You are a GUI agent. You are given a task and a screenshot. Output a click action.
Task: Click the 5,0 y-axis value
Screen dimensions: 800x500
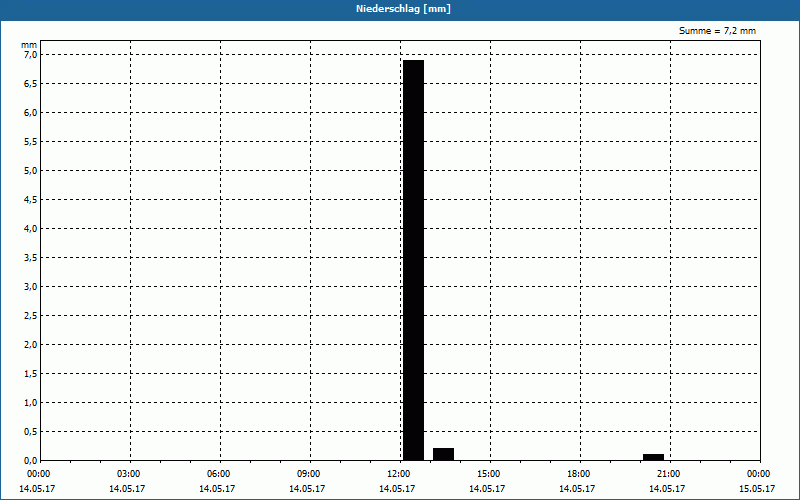30,171
